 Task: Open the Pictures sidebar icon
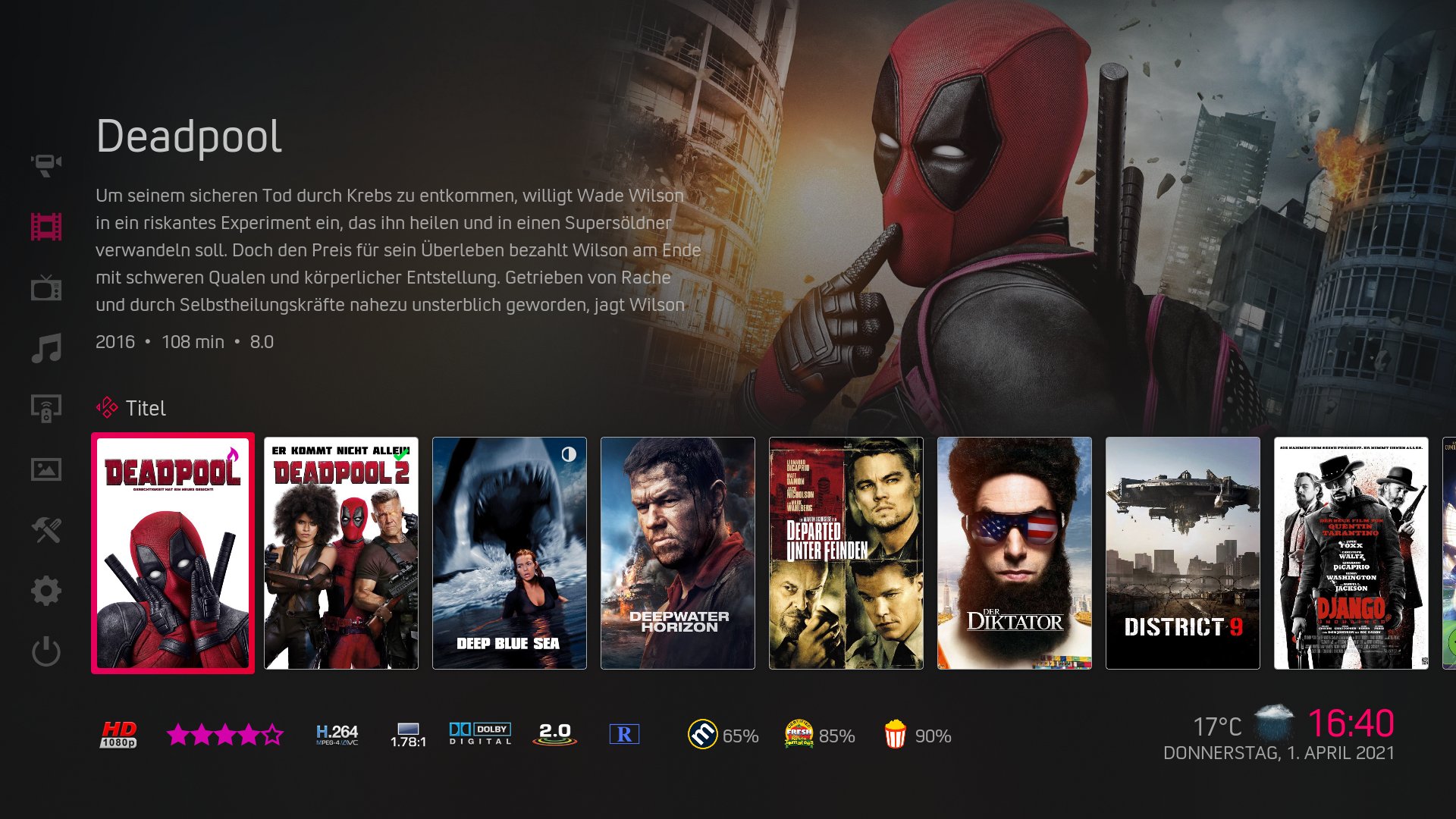point(46,469)
